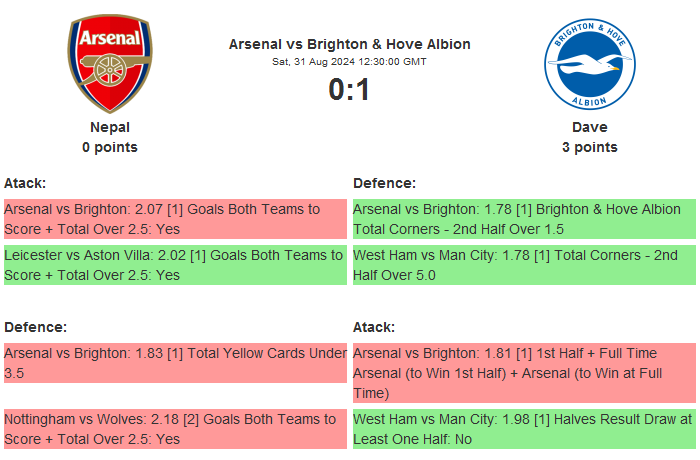The image size is (700, 460).
Task: Select Arsenal vs Brighton 2.07 goals bet
Action: [x=174, y=220]
